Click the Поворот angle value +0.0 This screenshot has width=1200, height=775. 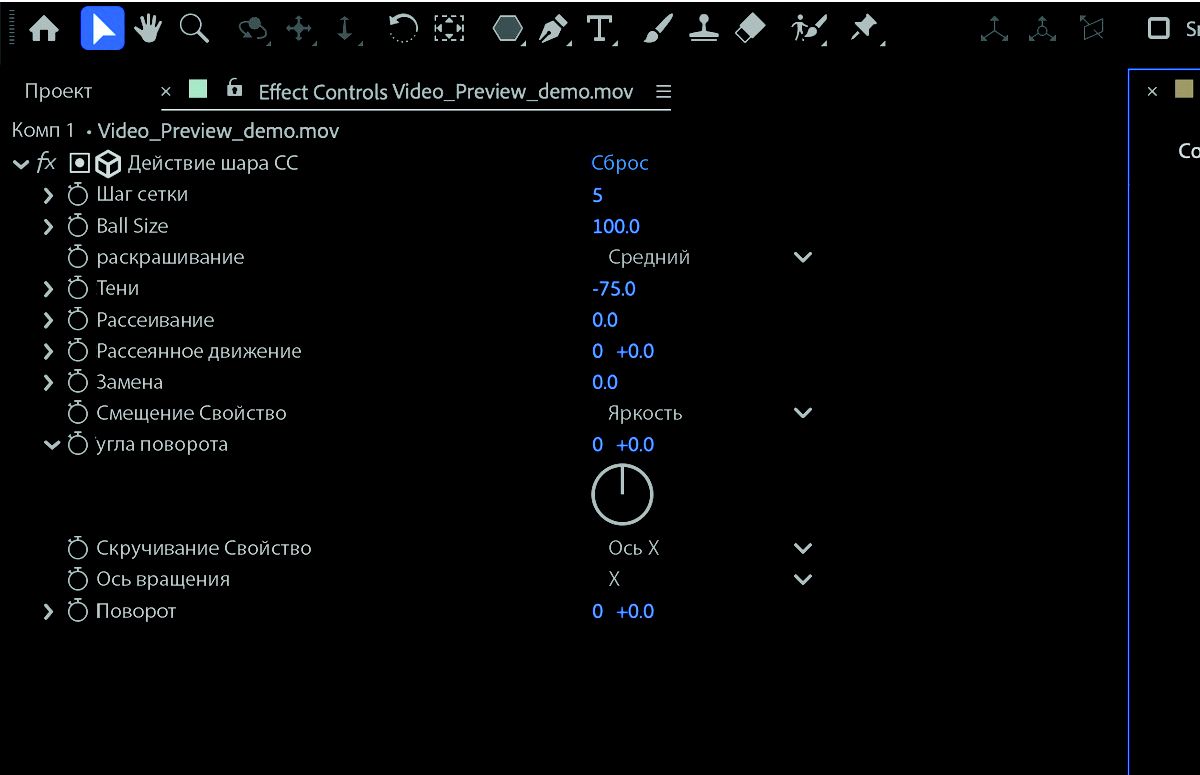tap(635, 612)
